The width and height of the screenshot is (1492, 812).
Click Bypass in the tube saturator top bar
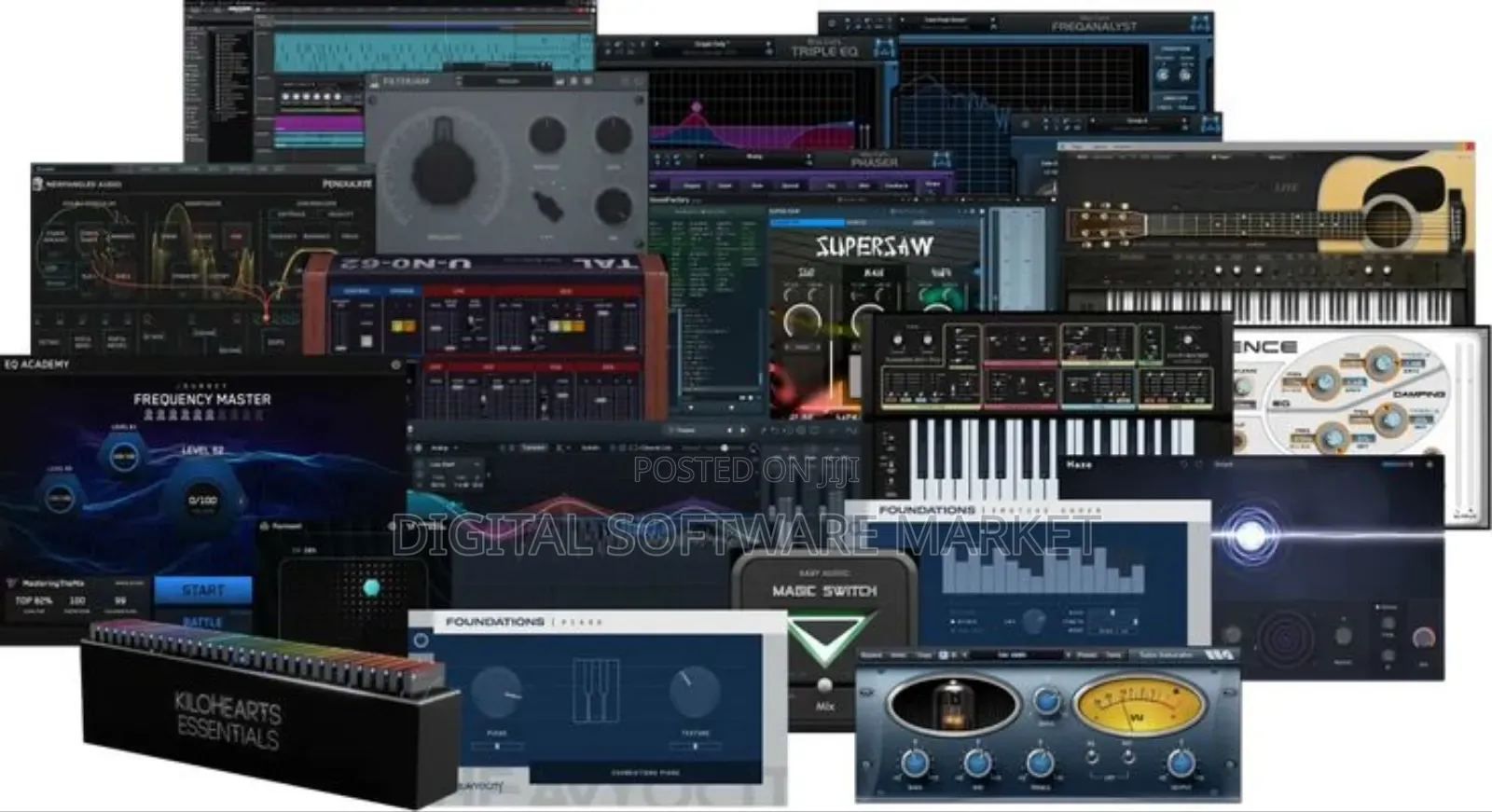point(872,655)
